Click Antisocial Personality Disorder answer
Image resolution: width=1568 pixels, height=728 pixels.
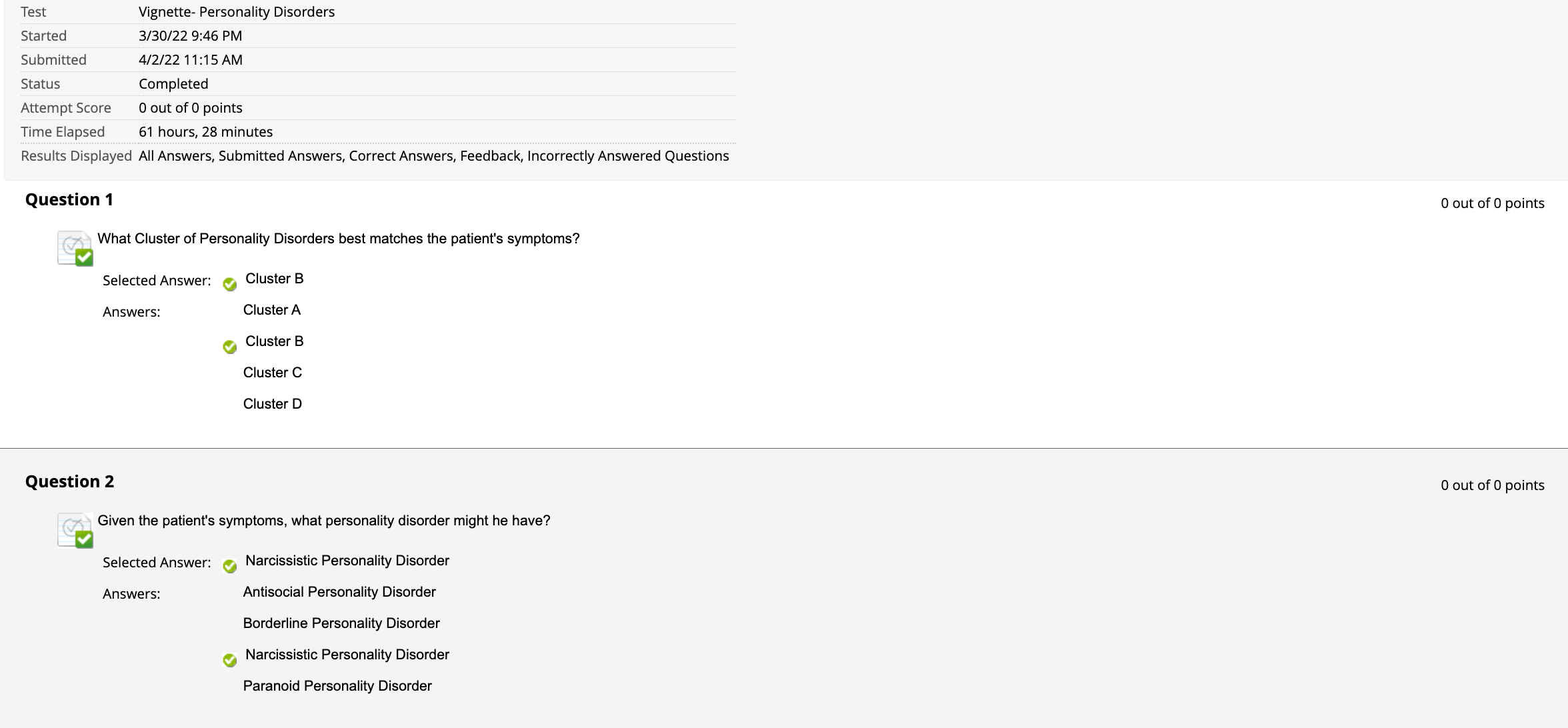[339, 592]
